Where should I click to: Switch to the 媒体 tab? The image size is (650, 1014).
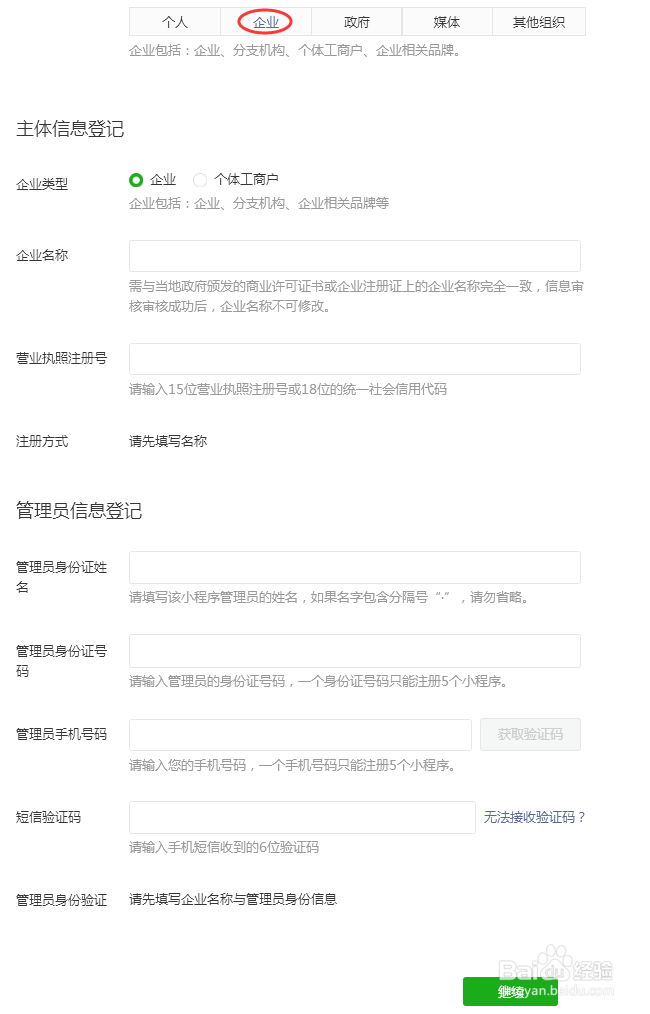(446, 21)
